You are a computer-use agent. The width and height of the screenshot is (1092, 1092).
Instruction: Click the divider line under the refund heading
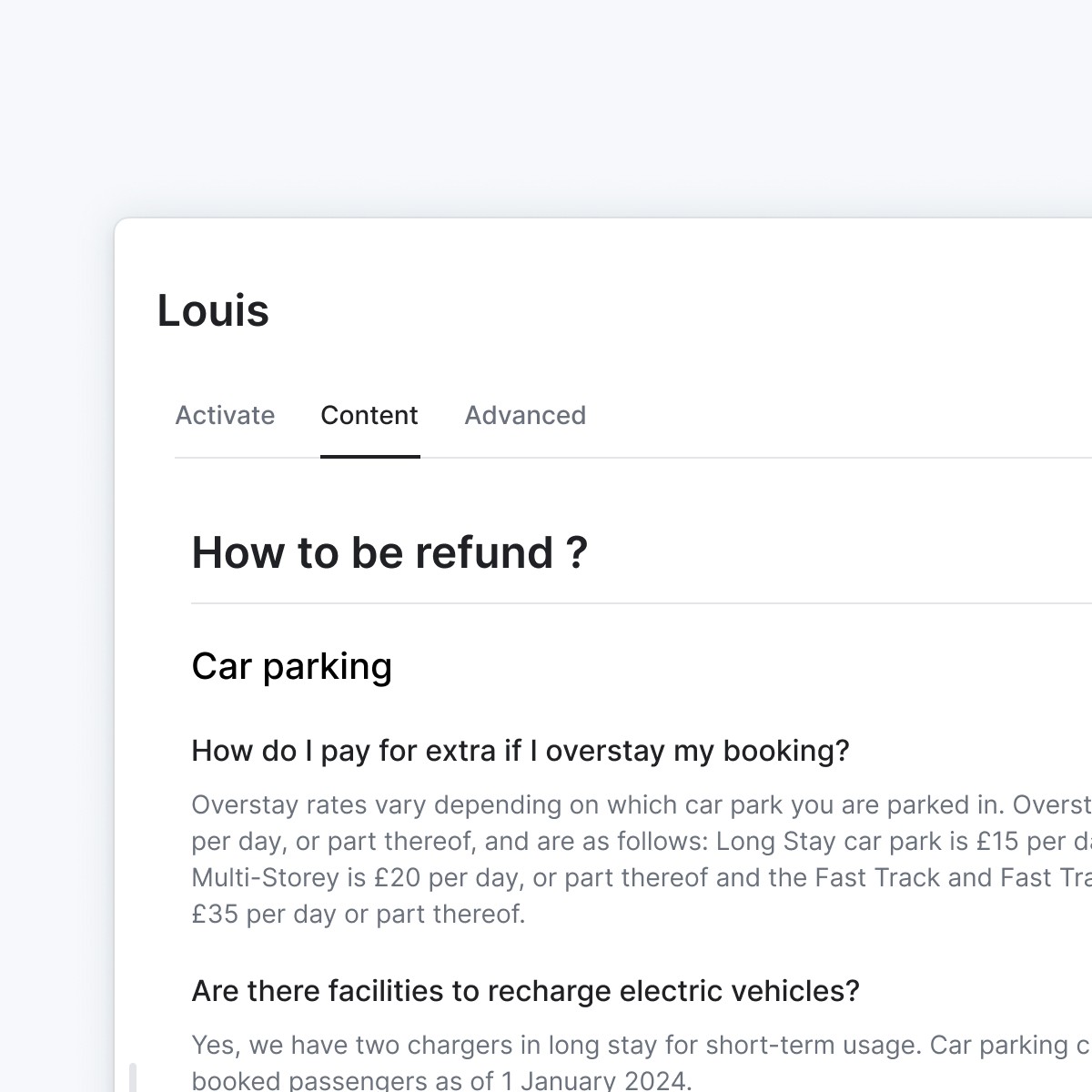coord(642,602)
